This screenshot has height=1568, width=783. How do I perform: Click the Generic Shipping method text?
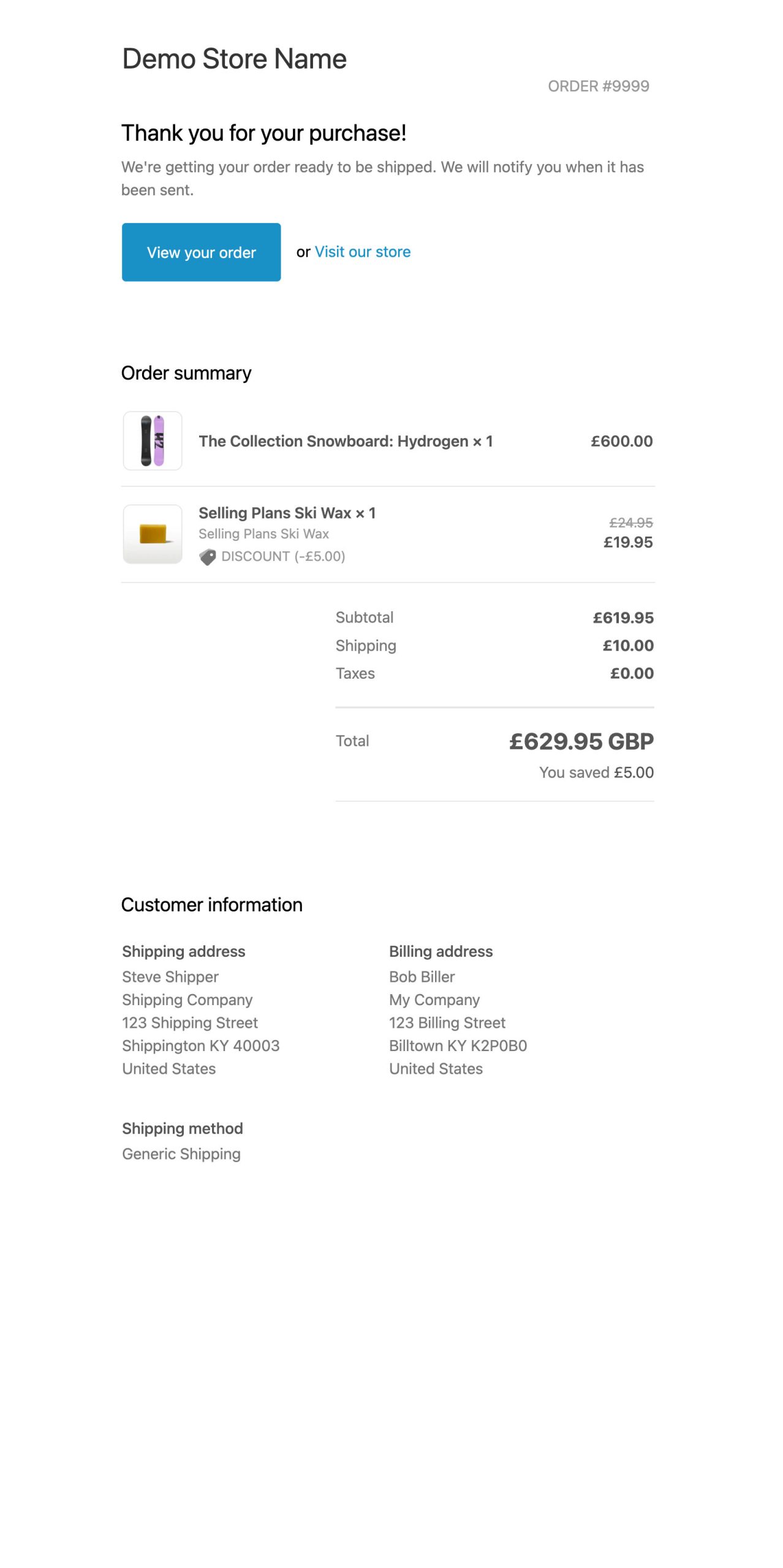(x=181, y=1154)
